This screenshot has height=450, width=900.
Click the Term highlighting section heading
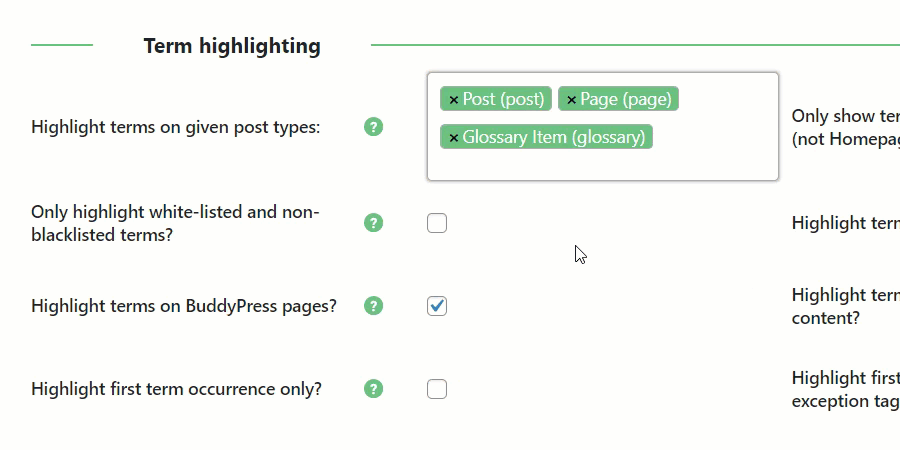[232, 46]
